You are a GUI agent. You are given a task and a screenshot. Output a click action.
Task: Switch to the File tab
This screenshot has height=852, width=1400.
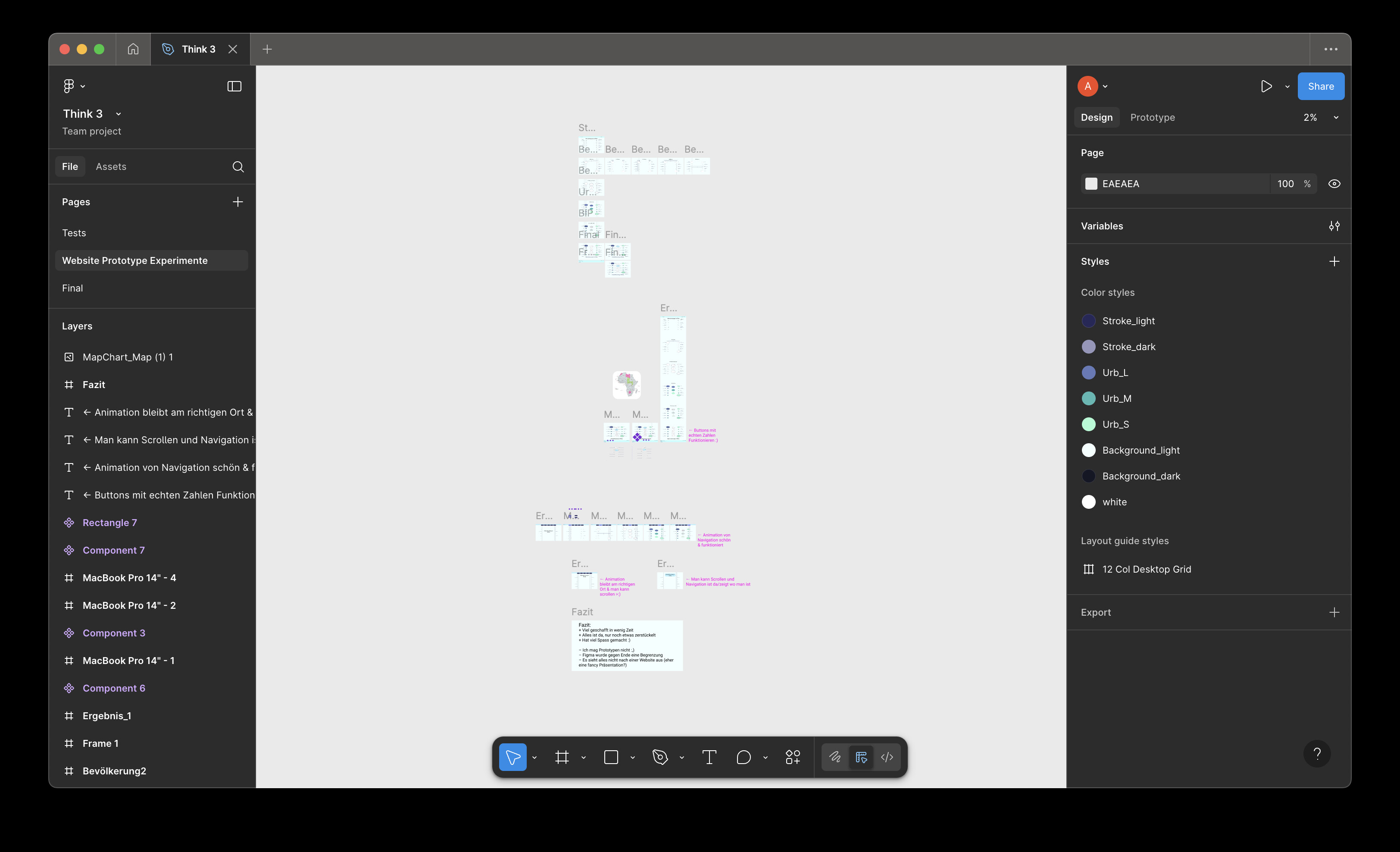(x=70, y=166)
